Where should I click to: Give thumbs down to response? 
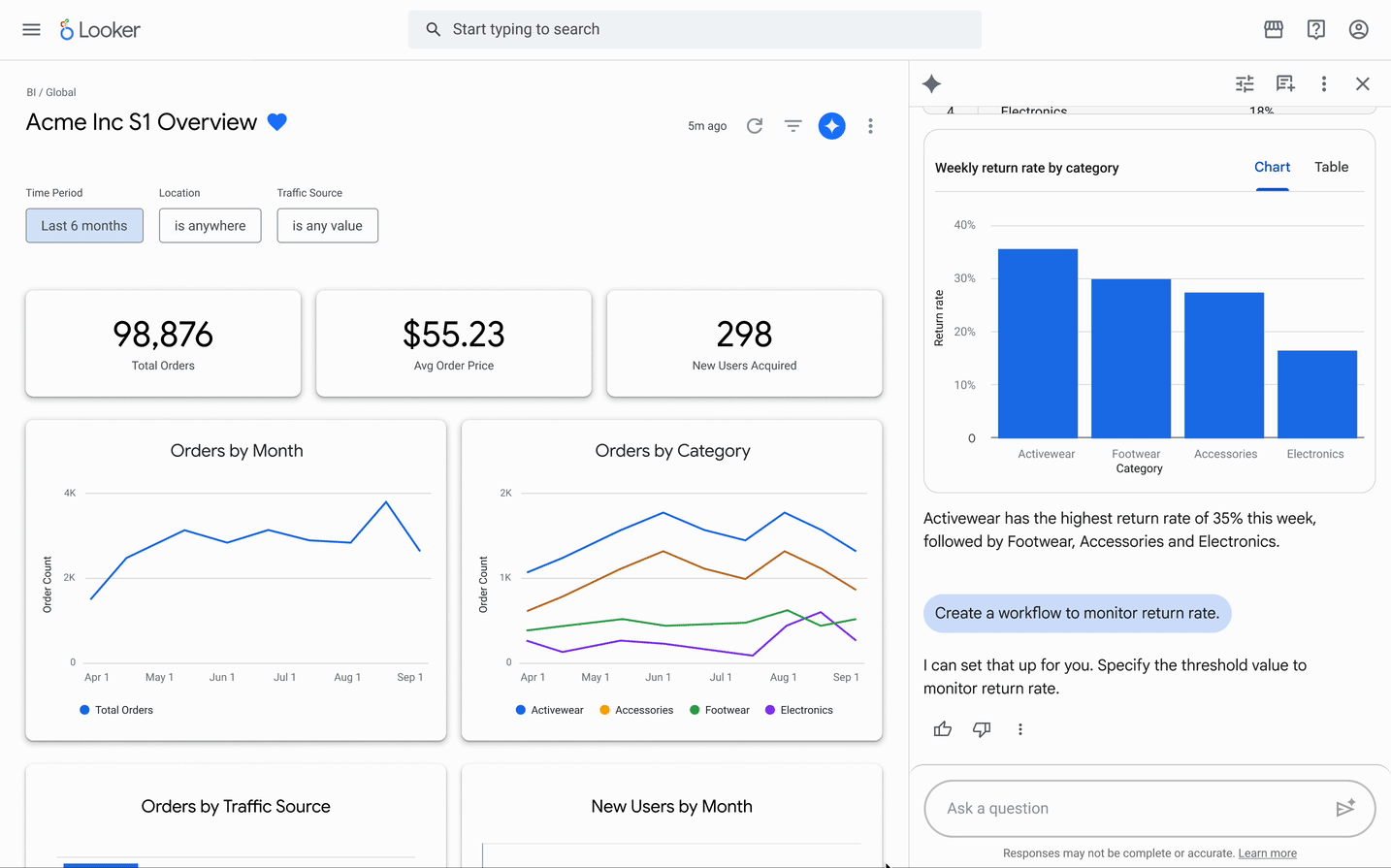[x=982, y=729]
